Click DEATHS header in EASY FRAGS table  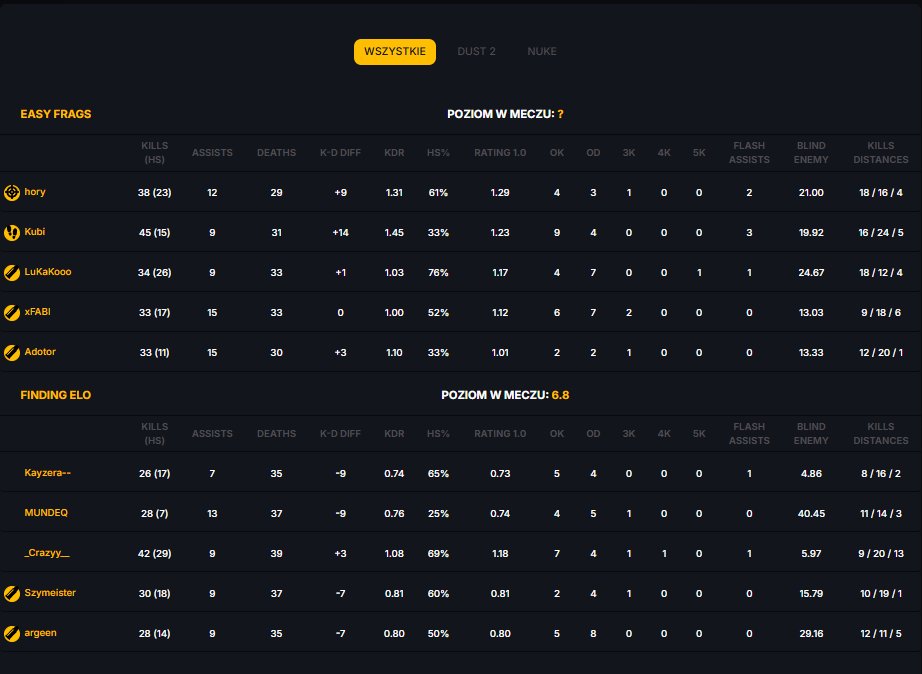click(276, 153)
